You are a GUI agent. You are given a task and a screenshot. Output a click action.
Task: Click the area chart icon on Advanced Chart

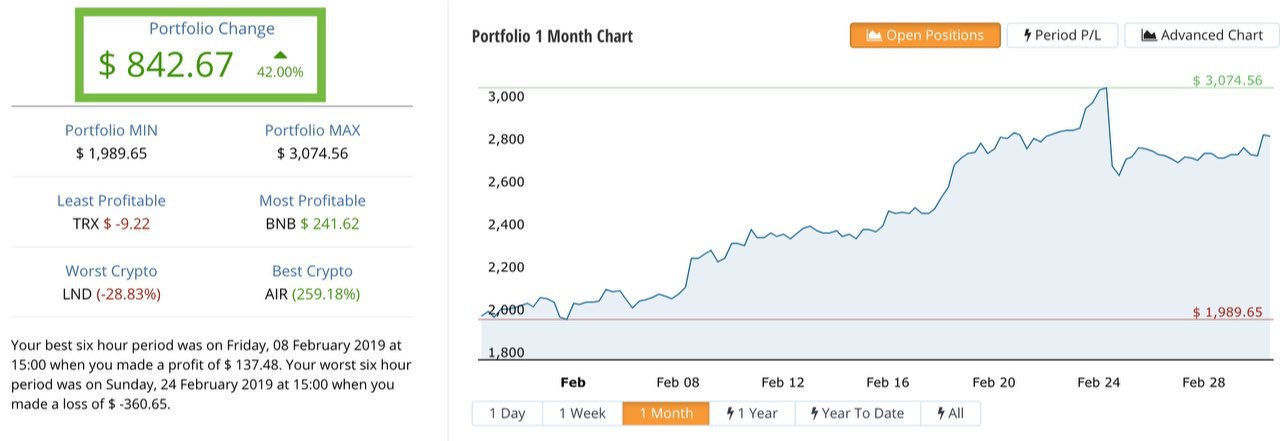(x=1149, y=35)
